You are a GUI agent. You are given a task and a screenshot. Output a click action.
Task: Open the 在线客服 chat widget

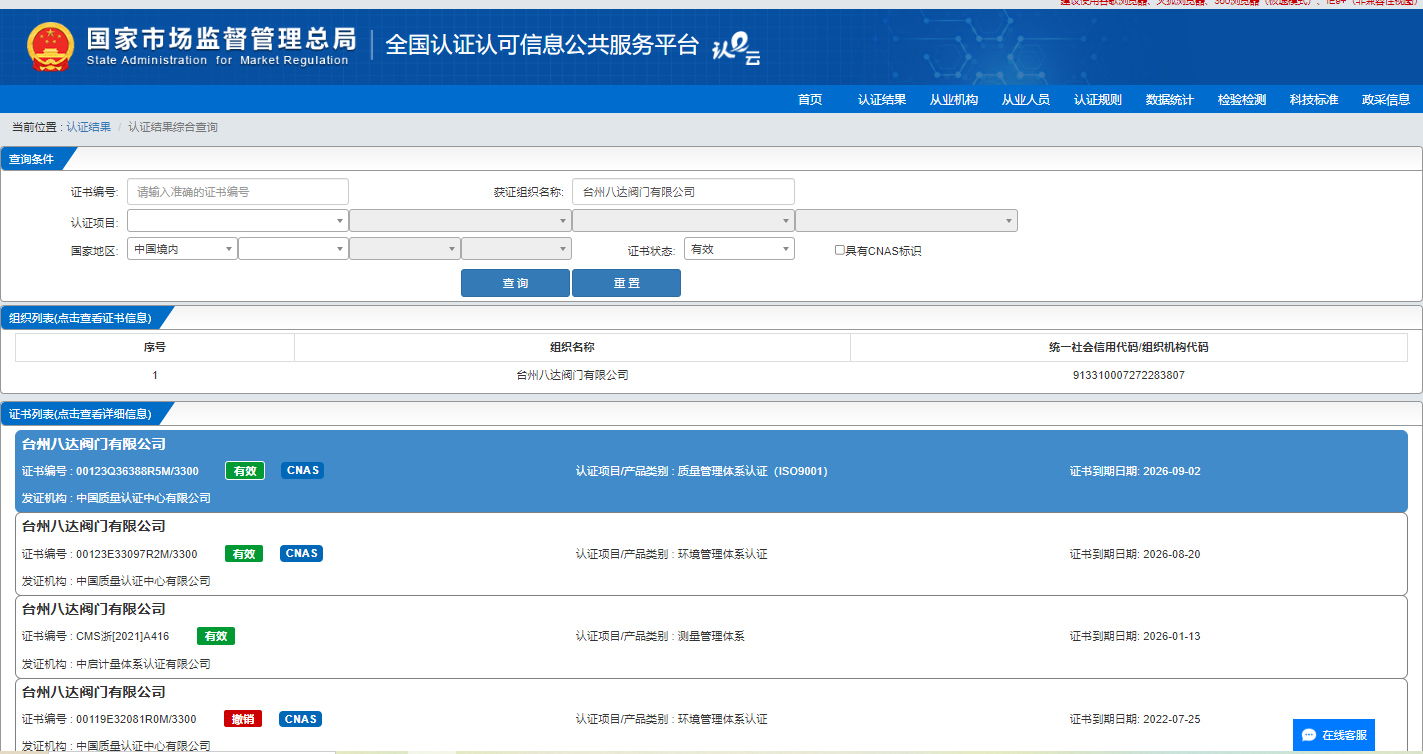pyautogui.click(x=1333, y=735)
